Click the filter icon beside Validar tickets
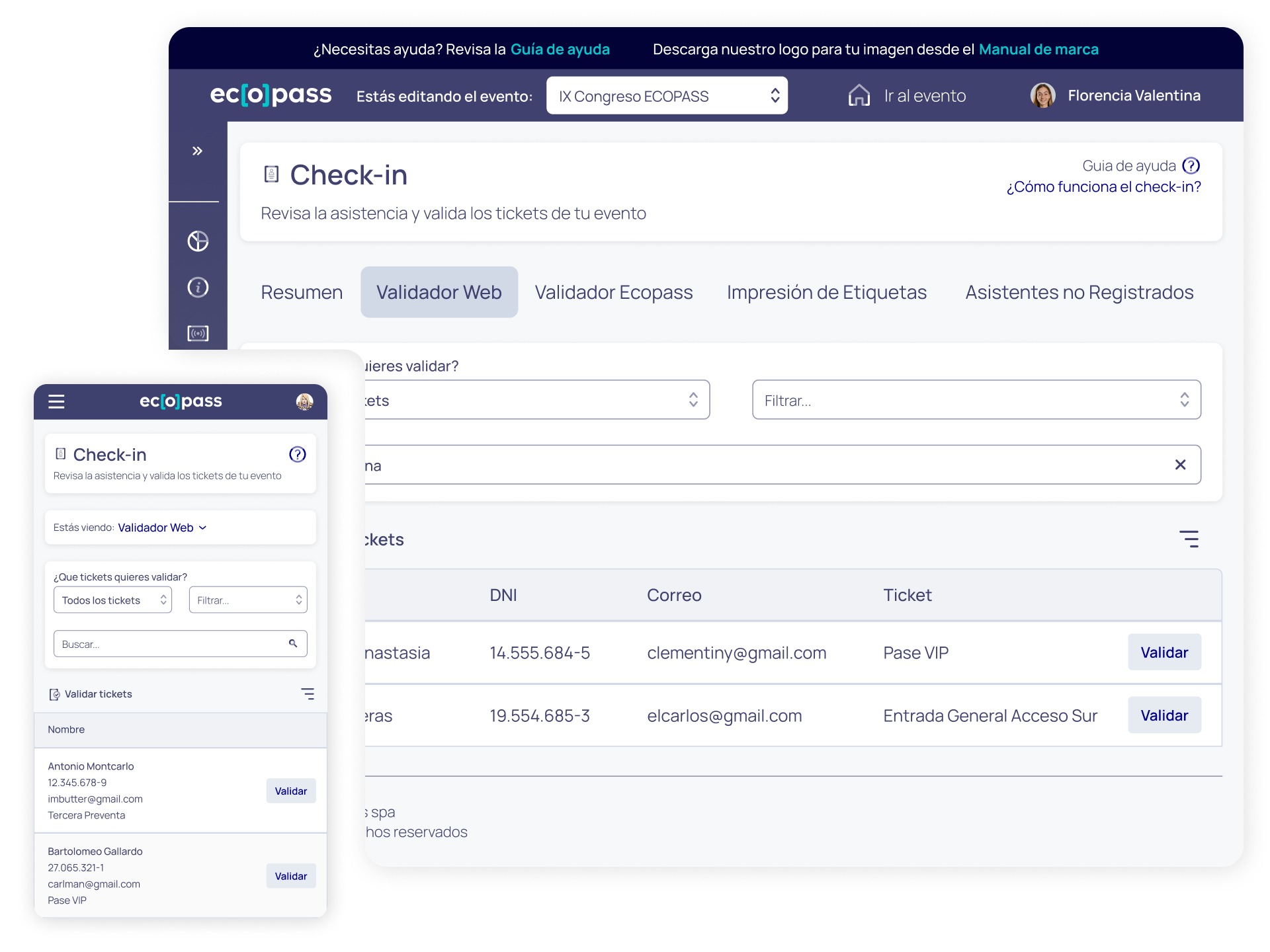This screenshot has height=952, width=1270. (308, 694)
